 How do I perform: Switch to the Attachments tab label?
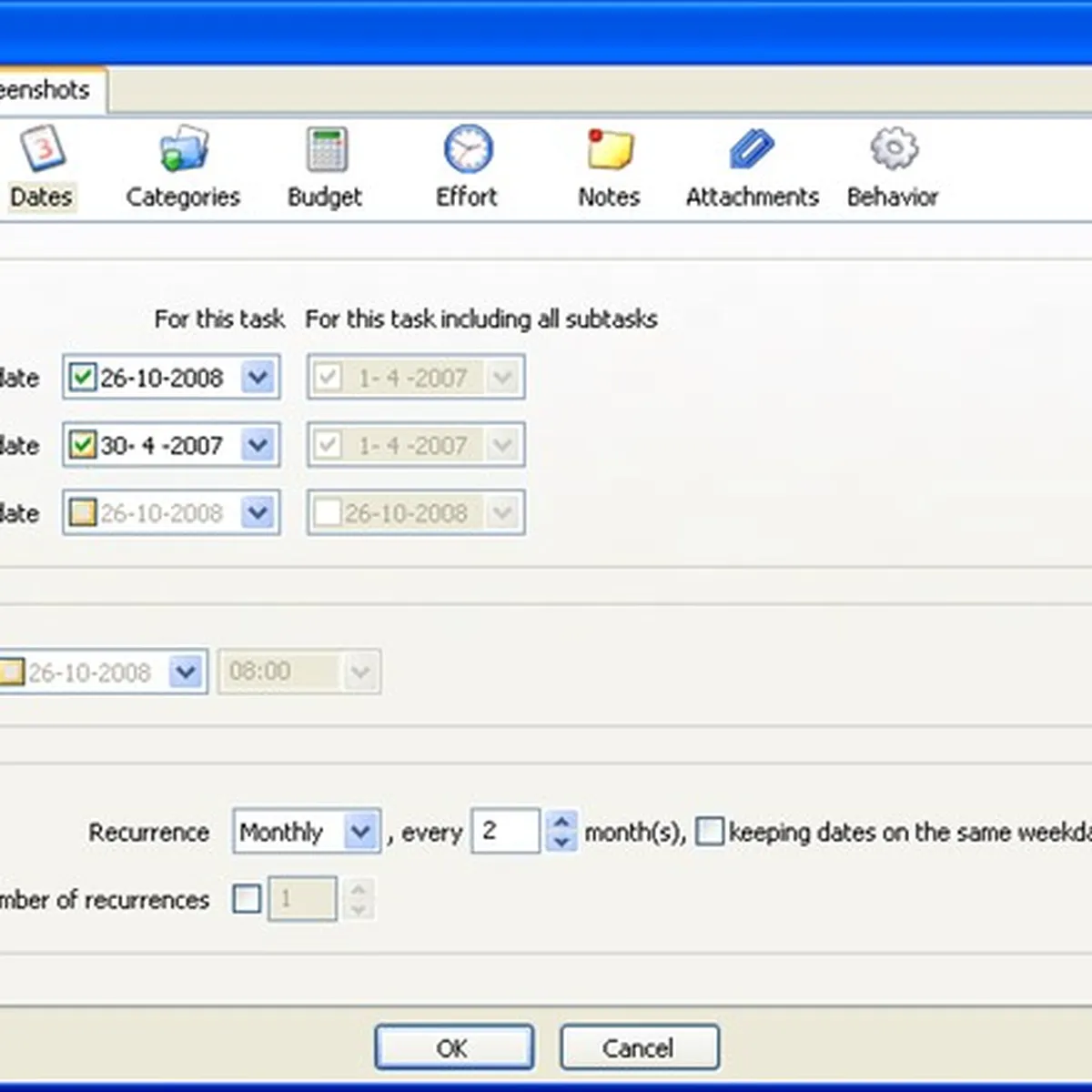(752, 197)
